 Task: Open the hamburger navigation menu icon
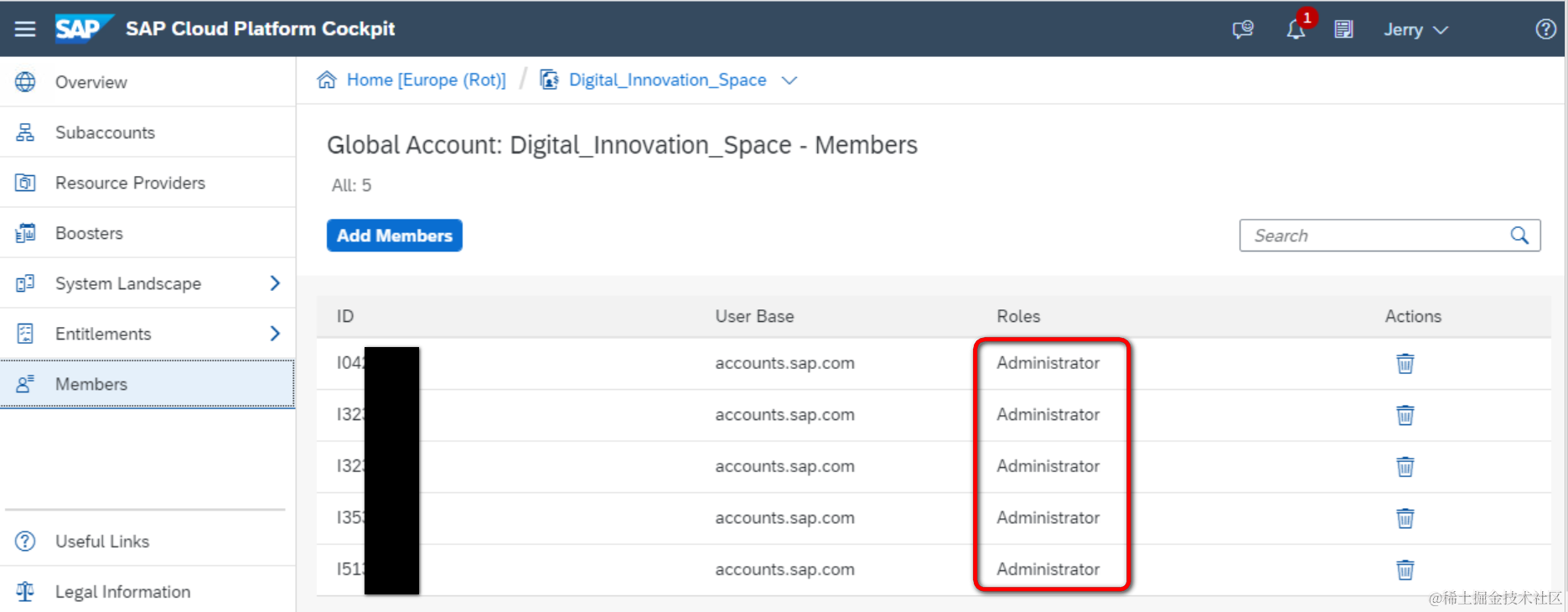click(25, 29)
